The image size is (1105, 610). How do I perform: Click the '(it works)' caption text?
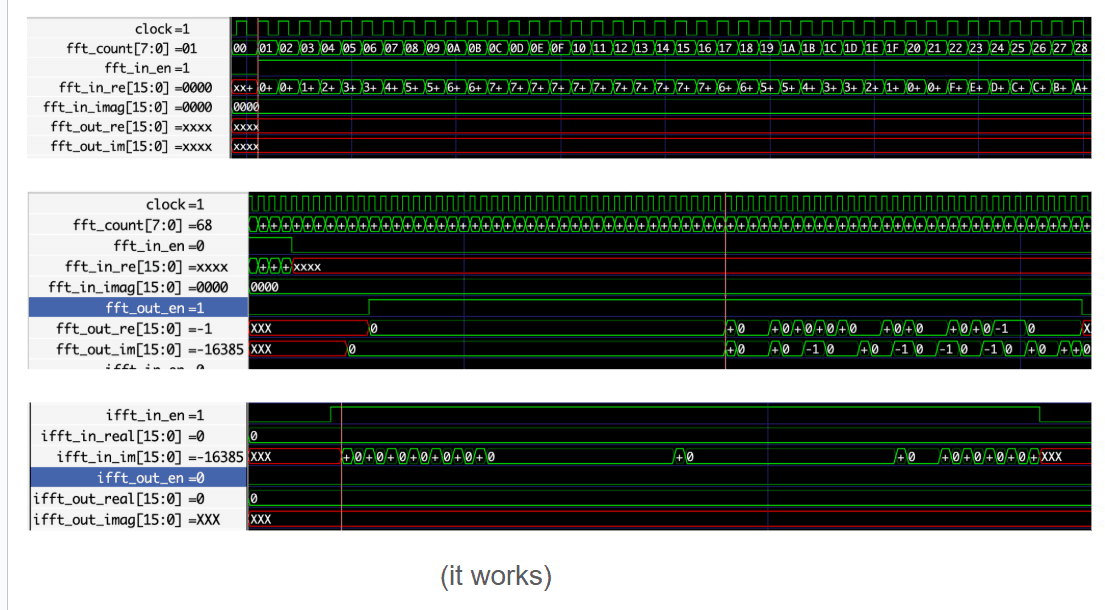(x=497, y=575)
